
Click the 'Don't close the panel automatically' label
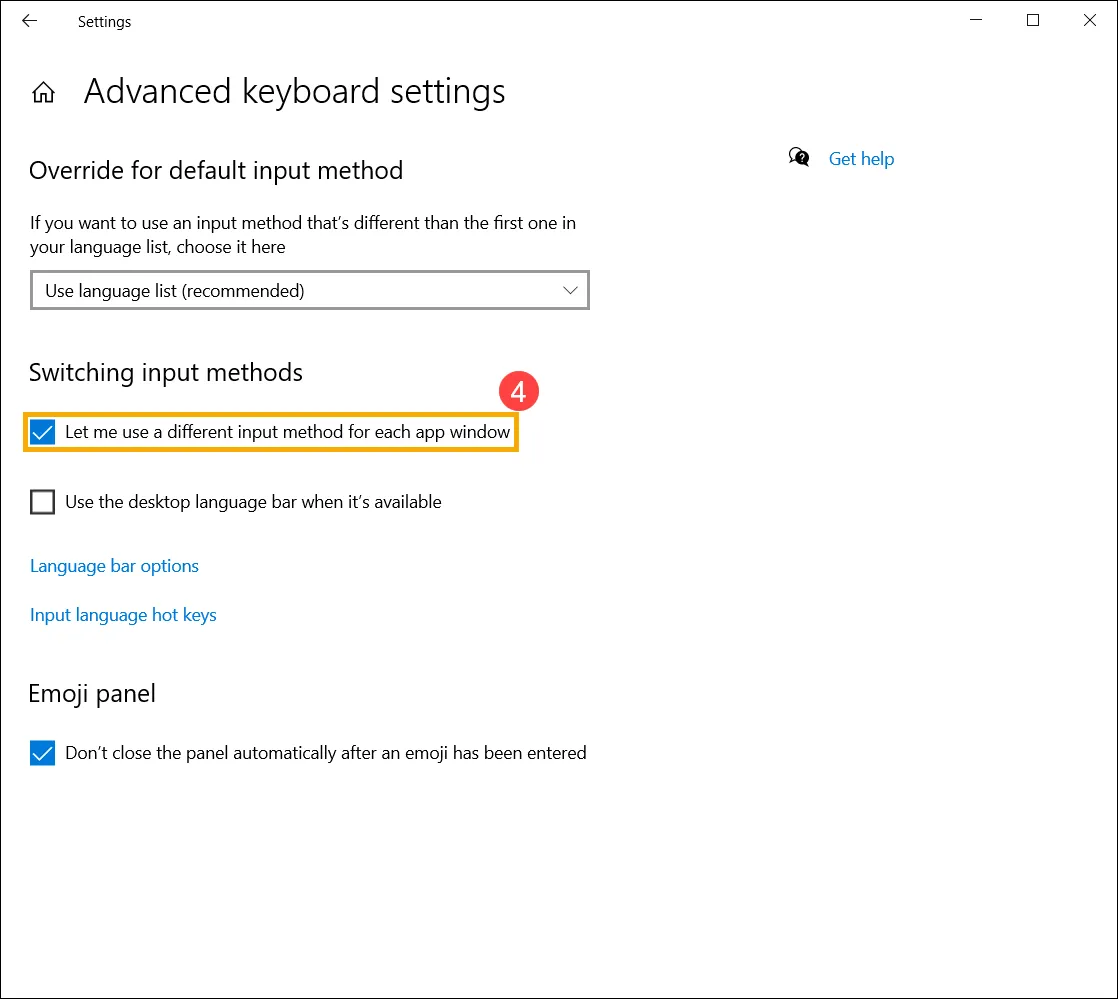click(x=325, y=753)
